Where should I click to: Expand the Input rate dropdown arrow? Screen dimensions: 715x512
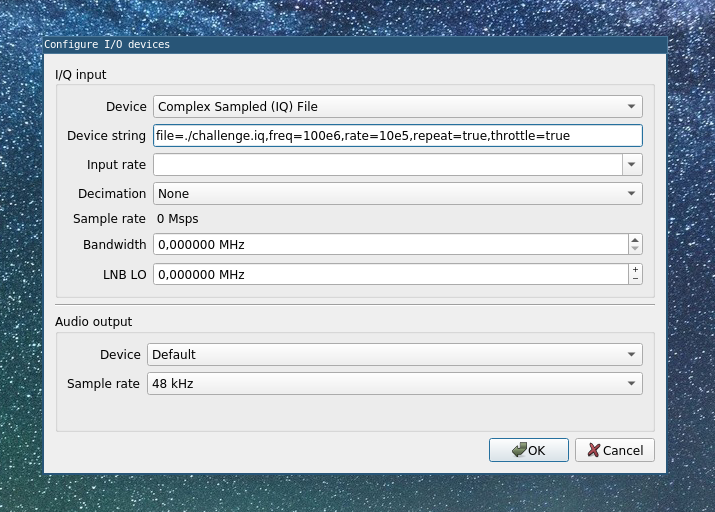pos(632,165)
